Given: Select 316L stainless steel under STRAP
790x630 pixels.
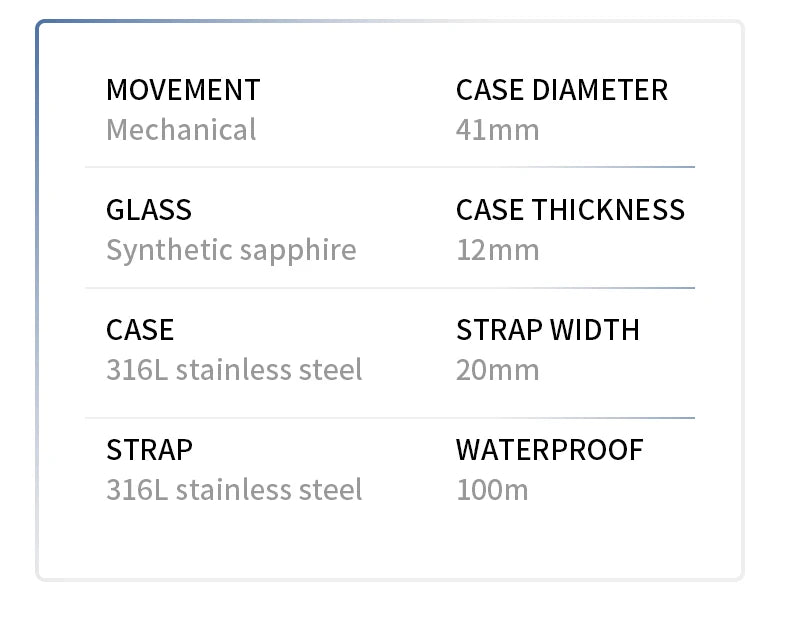Looking at the screenshot, I should pyautogui.click(x=234, y=490).
